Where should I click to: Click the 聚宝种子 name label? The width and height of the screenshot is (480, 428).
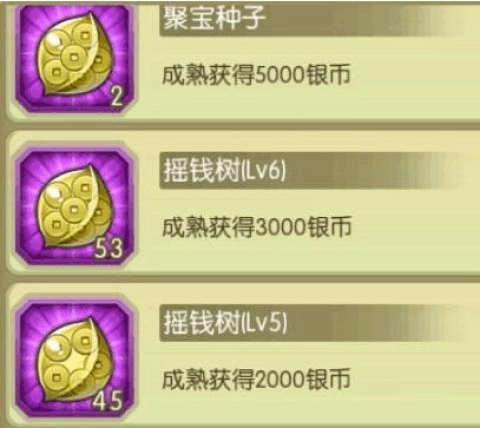coord(214,18)
